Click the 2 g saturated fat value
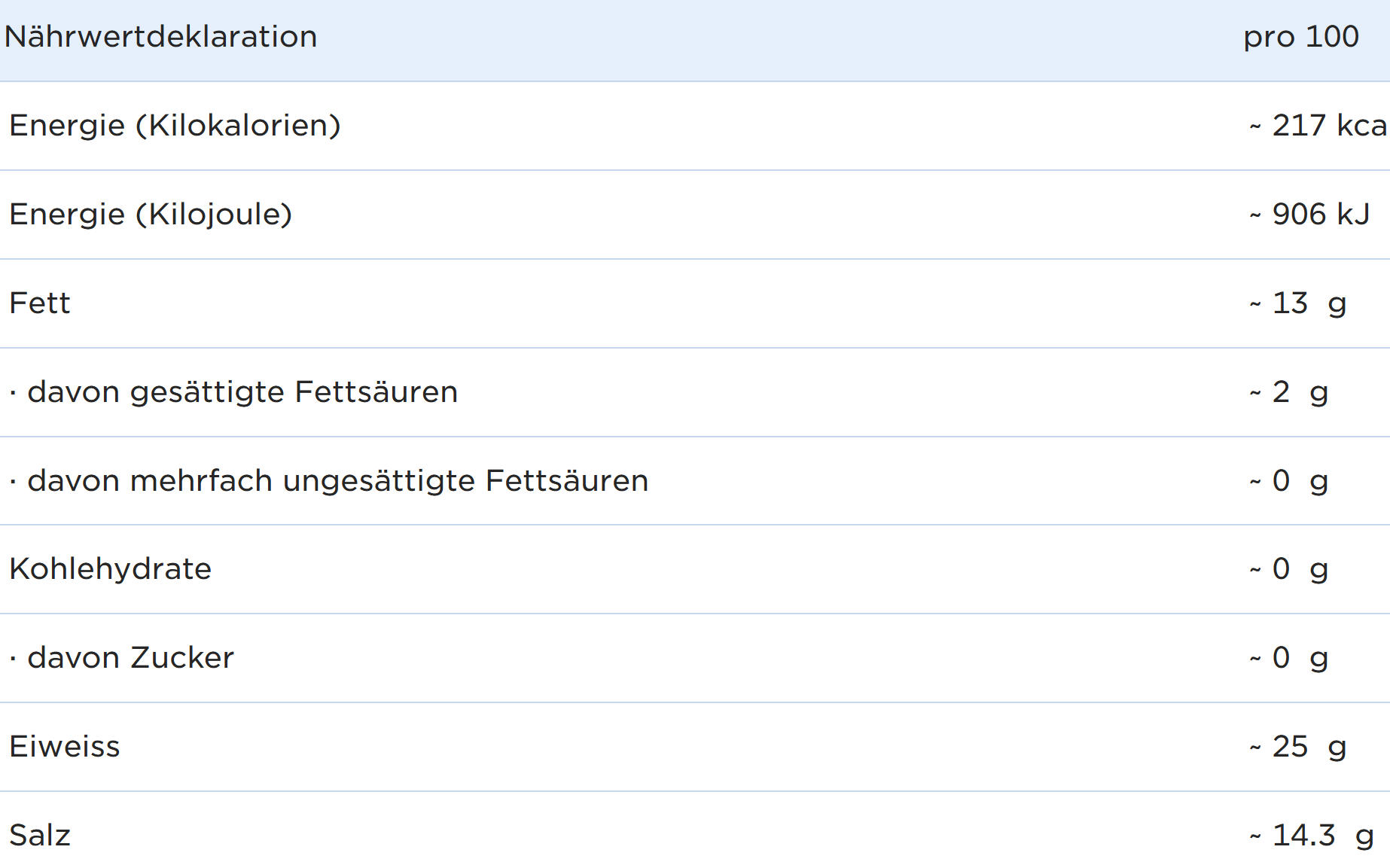 (x=1289, y=392)
